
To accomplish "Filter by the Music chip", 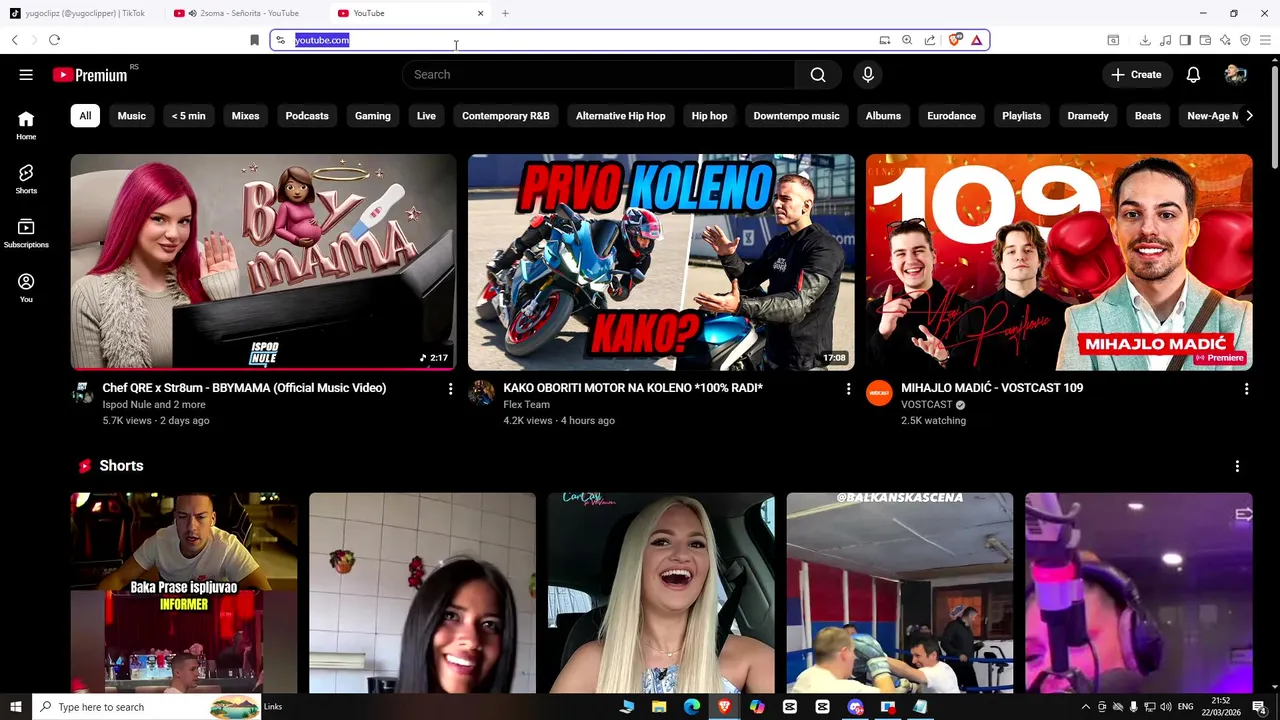I will tap(131, 116).
